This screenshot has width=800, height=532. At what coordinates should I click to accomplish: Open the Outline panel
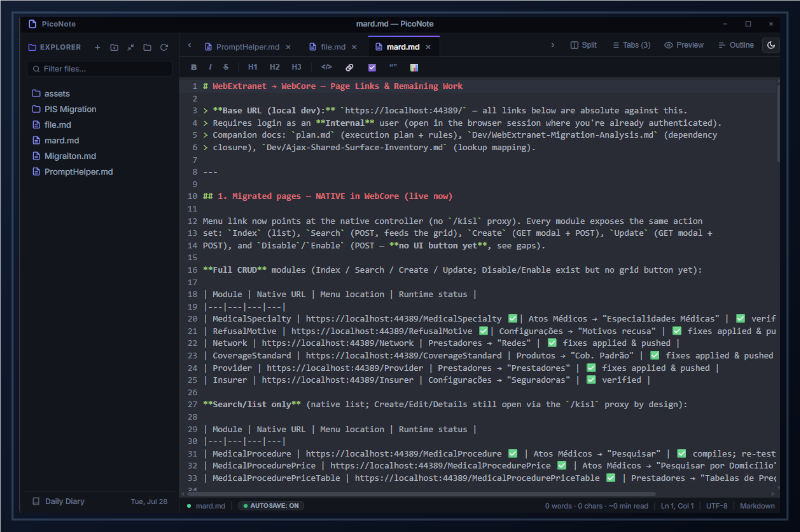(x=736, y=45)
